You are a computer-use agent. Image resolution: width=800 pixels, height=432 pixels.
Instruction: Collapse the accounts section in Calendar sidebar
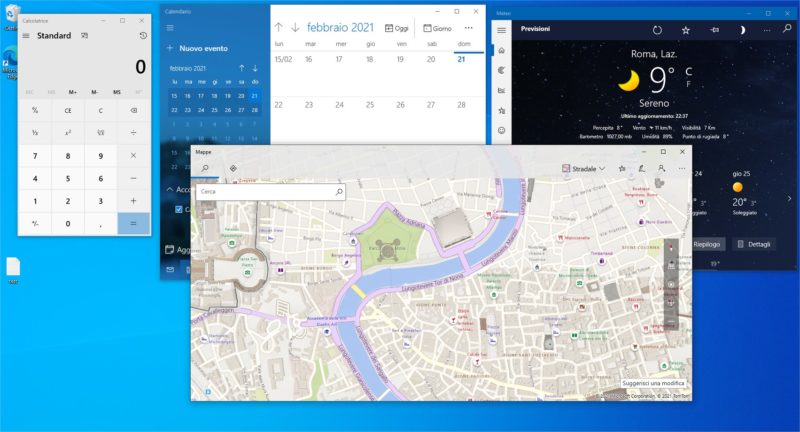(170, 189)
